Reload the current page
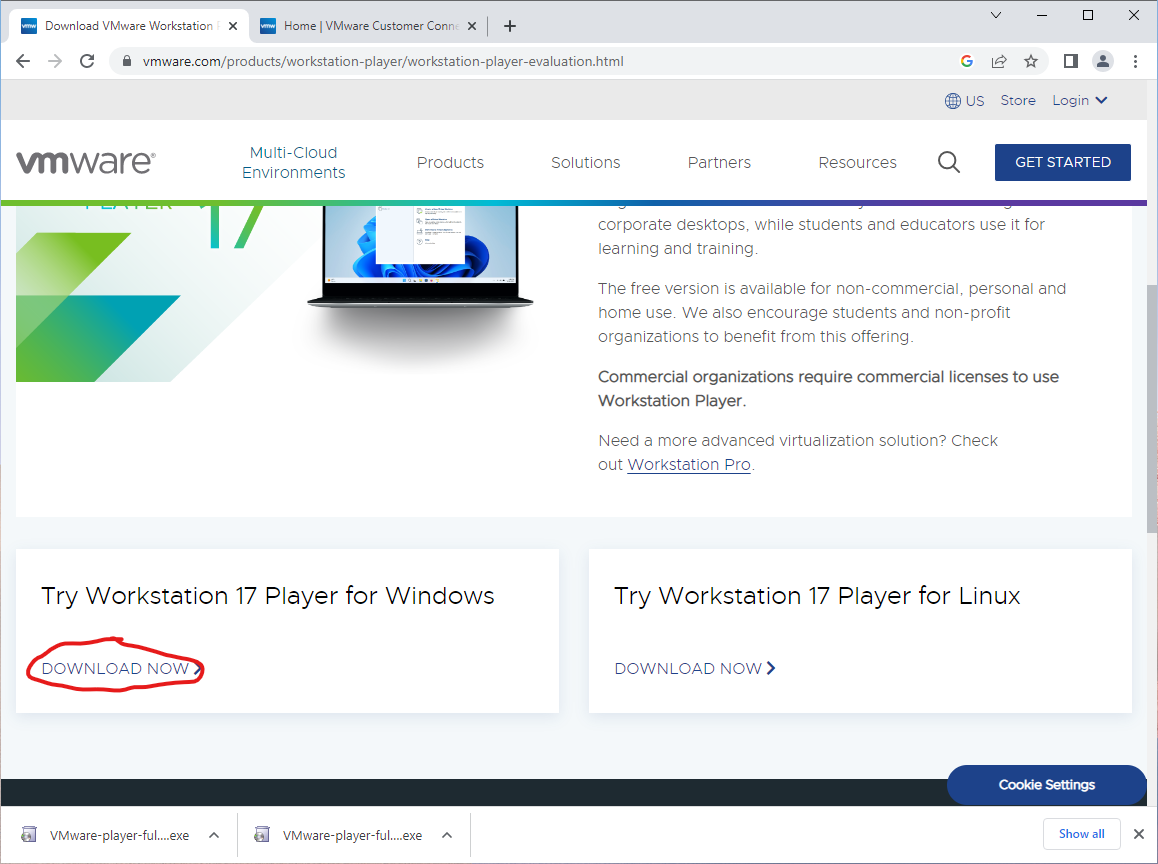Viewport: 1158px width, 864px height. (86, 61)
